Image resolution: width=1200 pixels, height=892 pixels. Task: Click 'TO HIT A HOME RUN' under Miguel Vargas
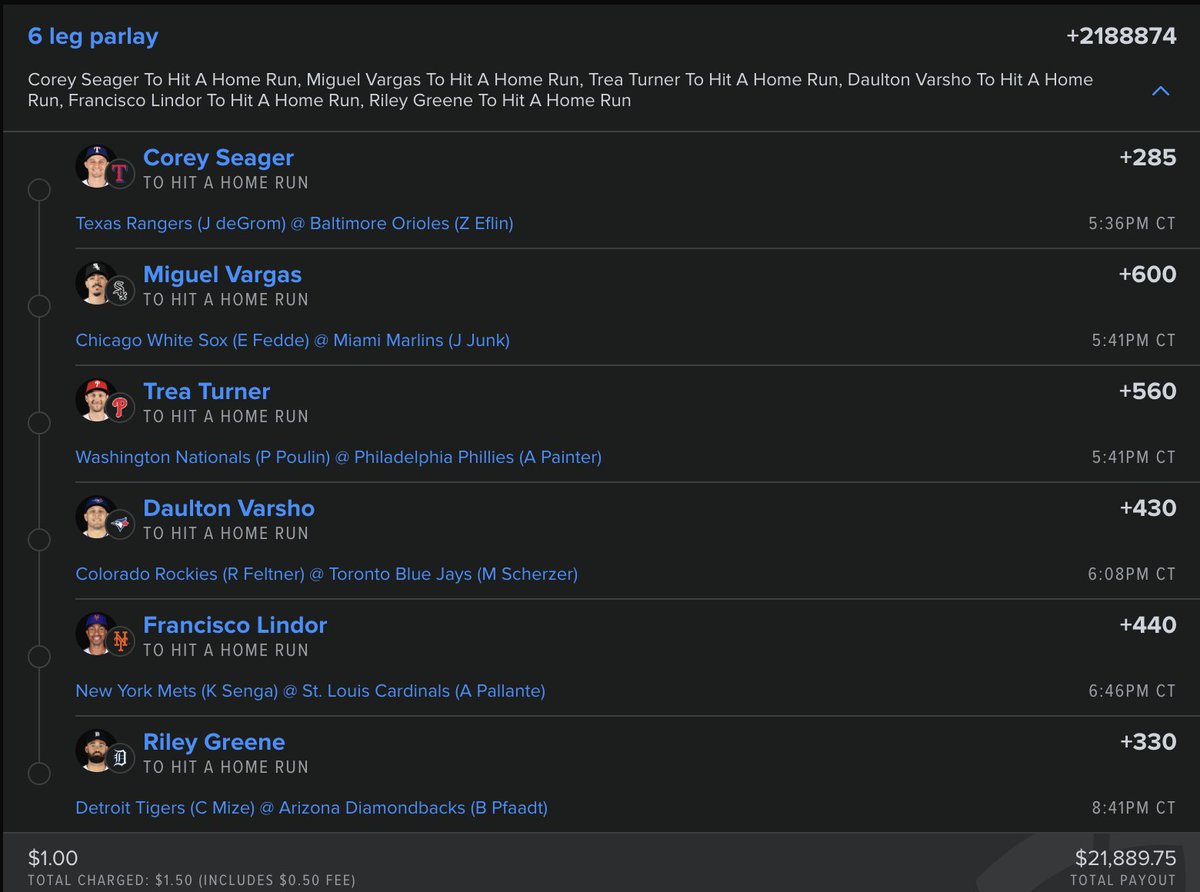(226, 300)
